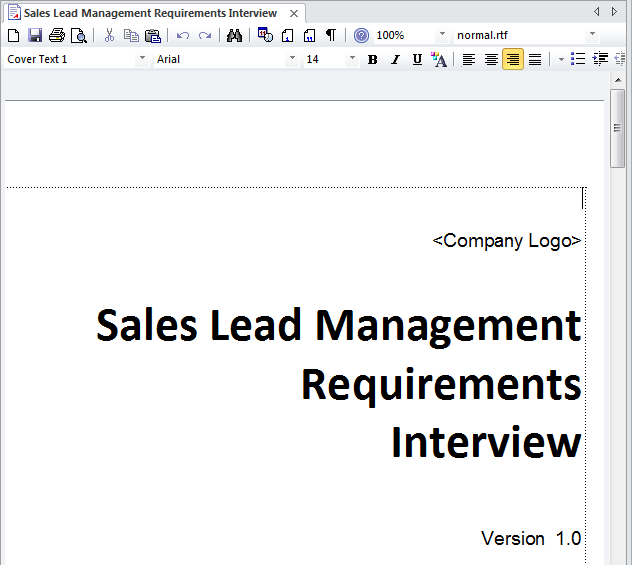Image resolution: width=632 pixels, height=565 pixels.
Task: Open Help with the question mark icon
Action: 361,36
